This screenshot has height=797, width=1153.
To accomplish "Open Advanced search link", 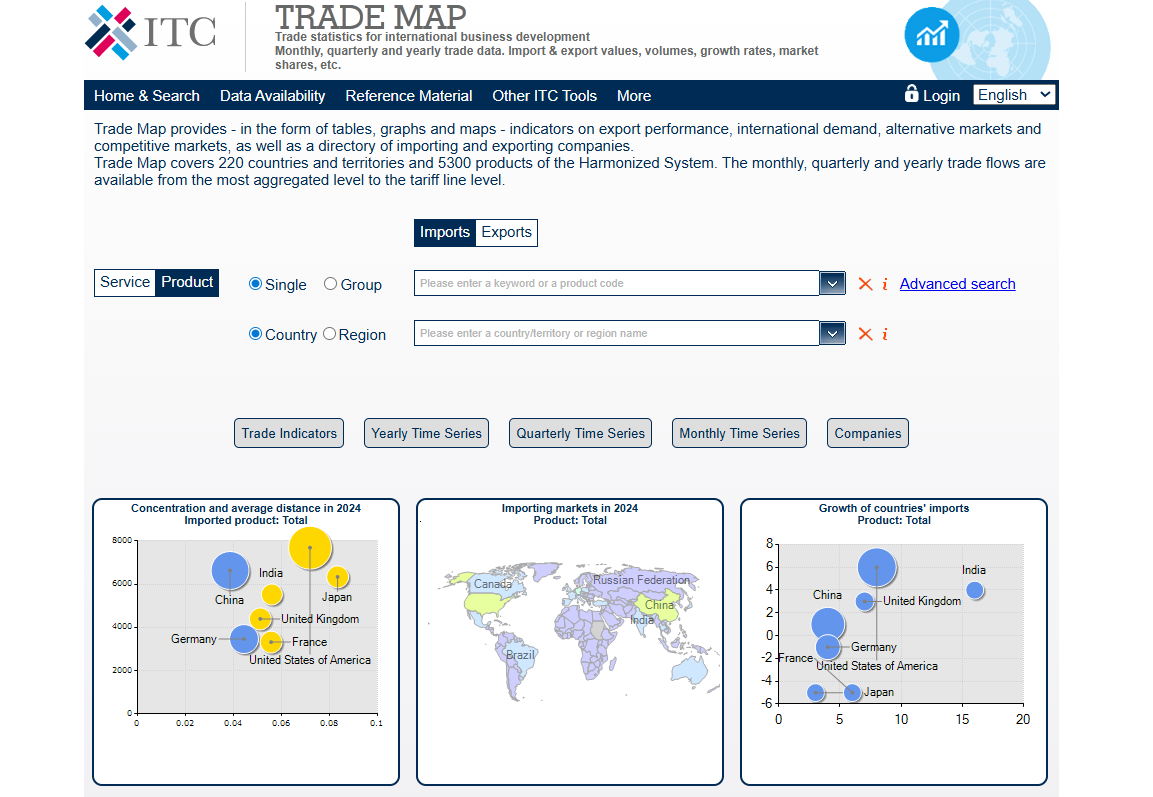I will [x=957, y=284].
